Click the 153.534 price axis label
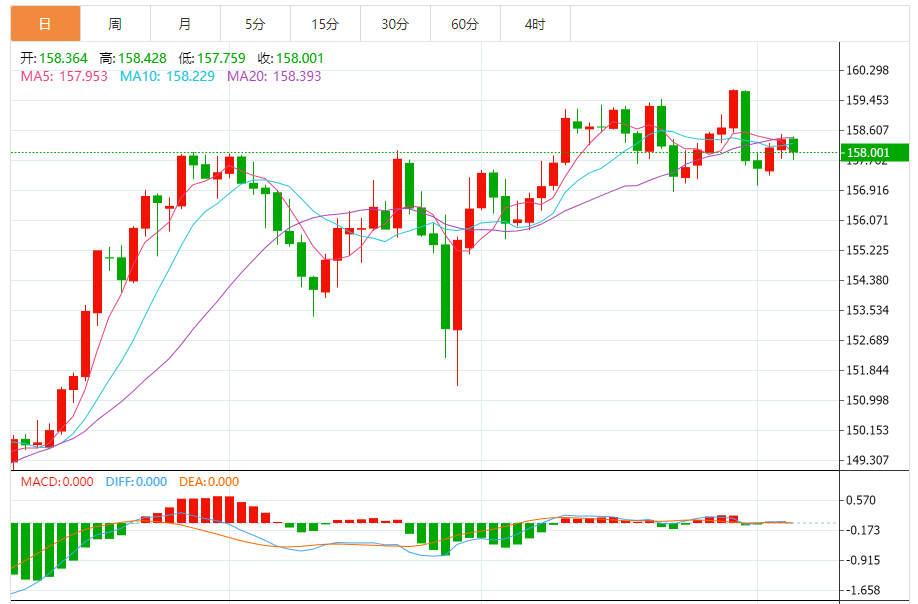The height and width of the screenshot is (604, 918). pos(868,310)
